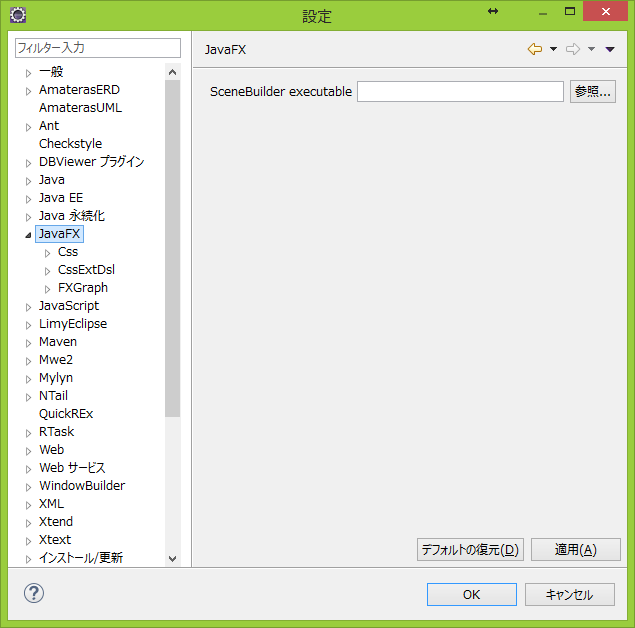Expand the FXGraph child node

(47, 289)
